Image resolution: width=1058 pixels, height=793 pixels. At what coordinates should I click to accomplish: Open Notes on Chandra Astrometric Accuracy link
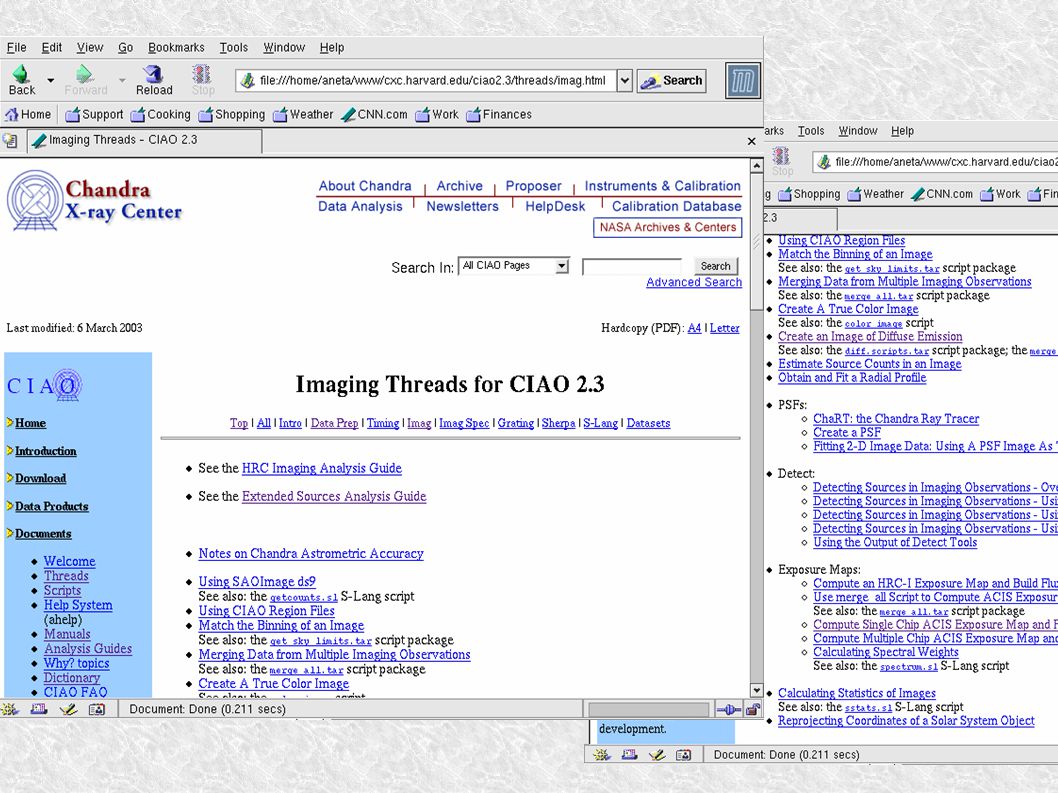coord(311,553)
